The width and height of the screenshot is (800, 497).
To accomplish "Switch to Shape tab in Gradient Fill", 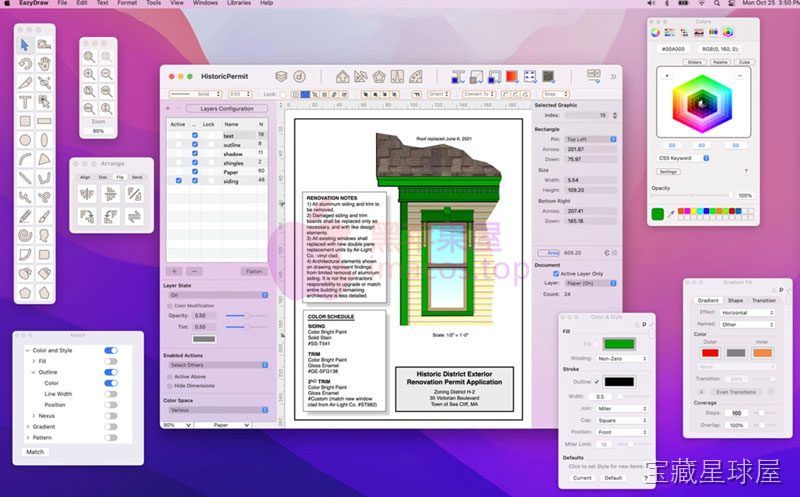I will coord(735,301).
